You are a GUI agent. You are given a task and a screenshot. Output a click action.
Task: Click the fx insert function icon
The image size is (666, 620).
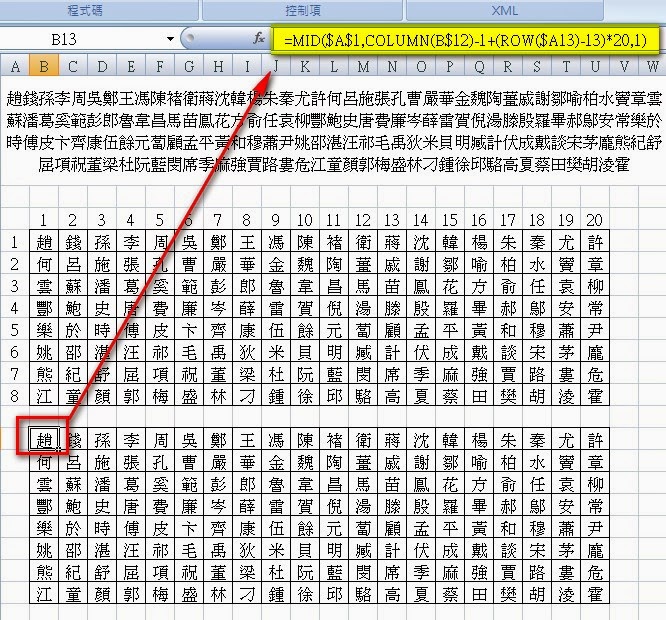[259, 39]
